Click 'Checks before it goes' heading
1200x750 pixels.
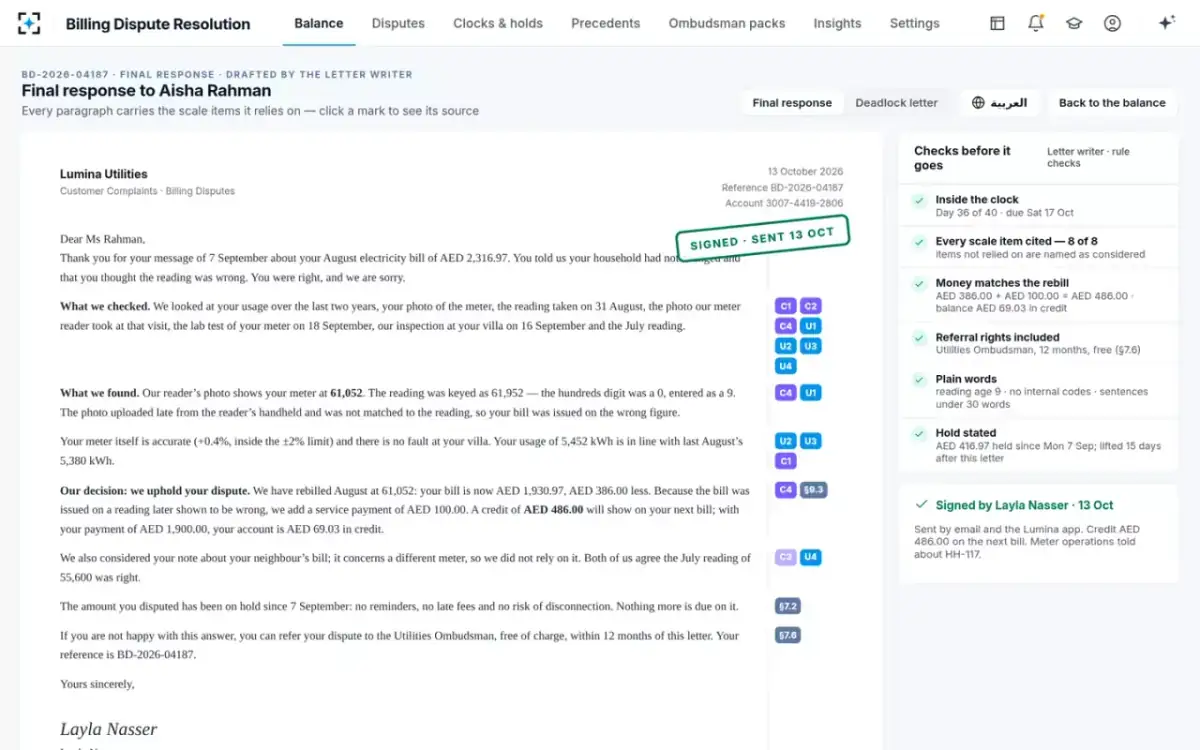click(x=962, y=158)
